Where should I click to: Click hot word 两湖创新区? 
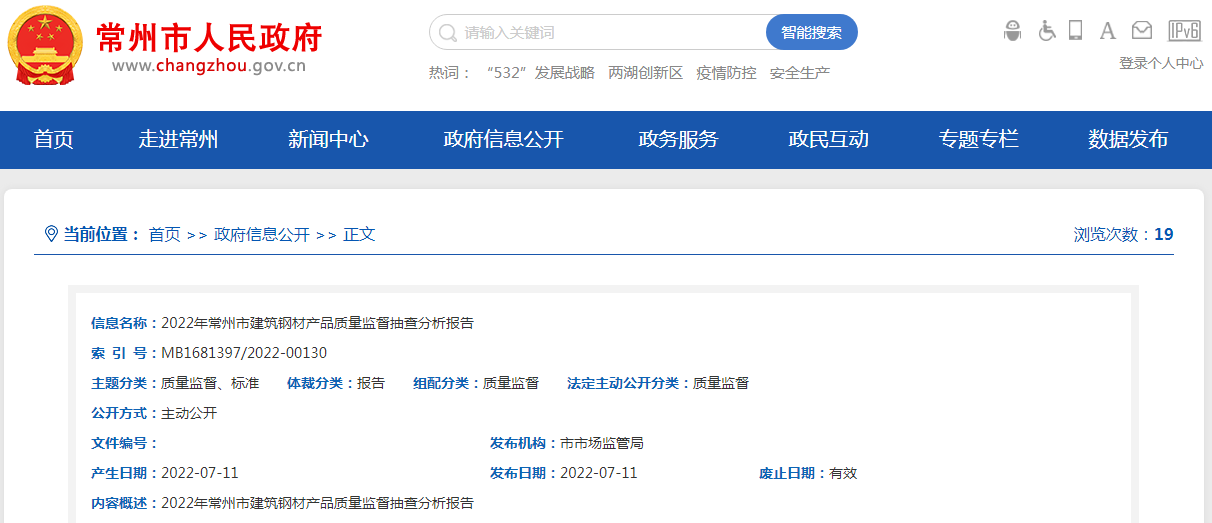tap(645, 73)
